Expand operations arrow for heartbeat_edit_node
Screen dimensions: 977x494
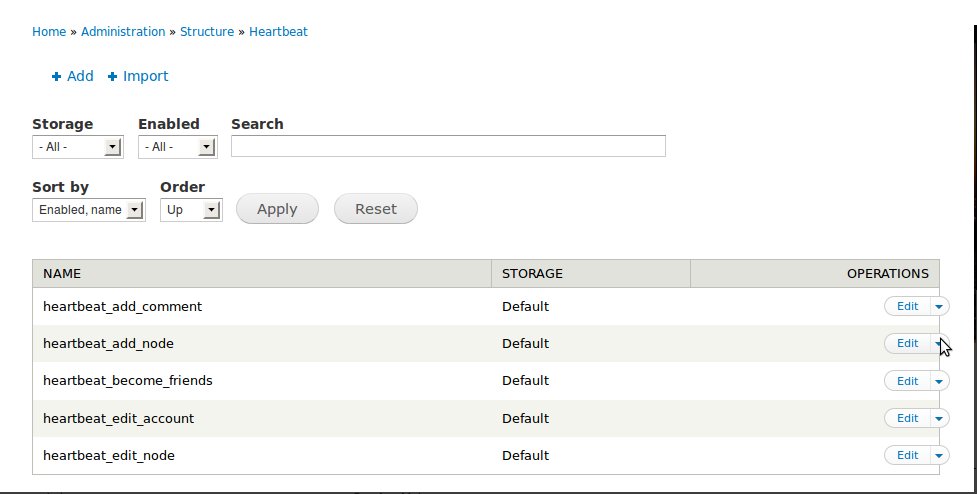939,455
